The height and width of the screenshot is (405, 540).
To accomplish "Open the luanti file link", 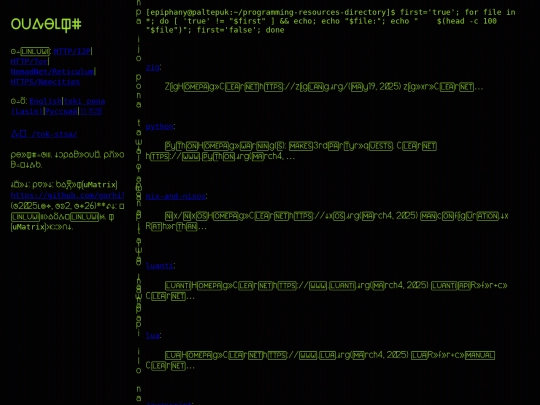I will tap(159, 266).
